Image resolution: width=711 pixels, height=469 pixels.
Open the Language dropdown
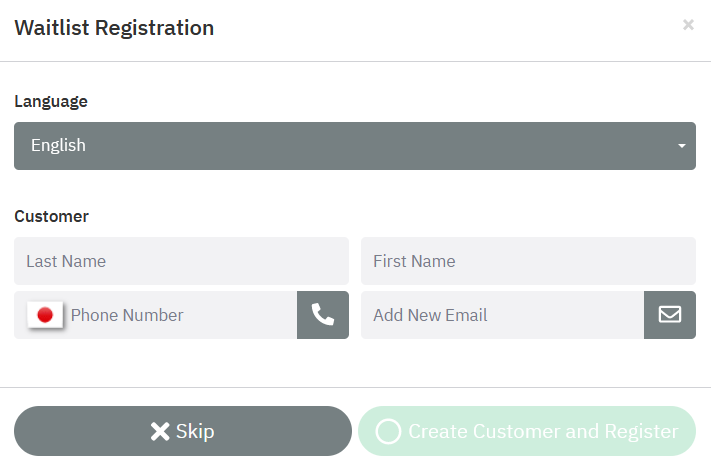coord(354,146)
